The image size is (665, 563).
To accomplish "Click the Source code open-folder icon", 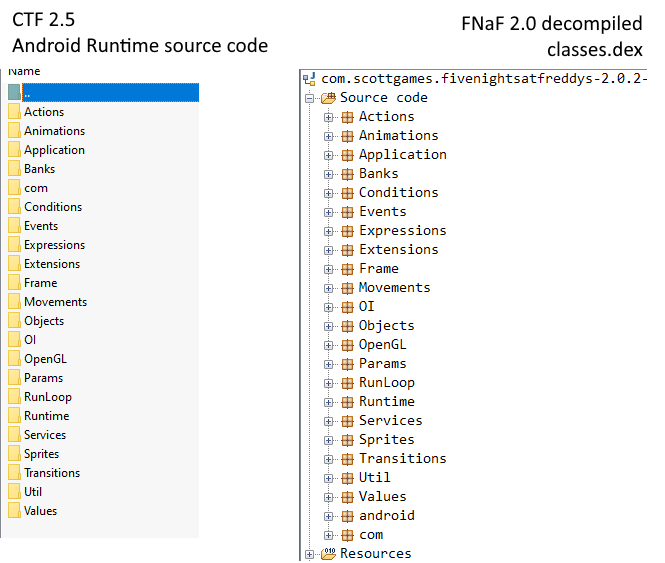I will click(328, 98).
